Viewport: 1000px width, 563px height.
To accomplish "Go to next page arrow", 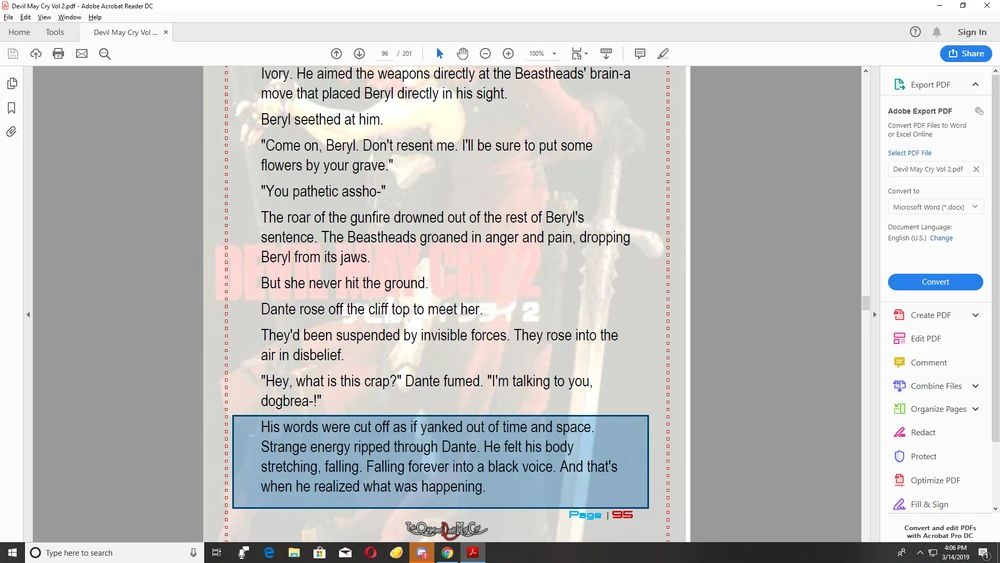I will [x=359, y=54].
